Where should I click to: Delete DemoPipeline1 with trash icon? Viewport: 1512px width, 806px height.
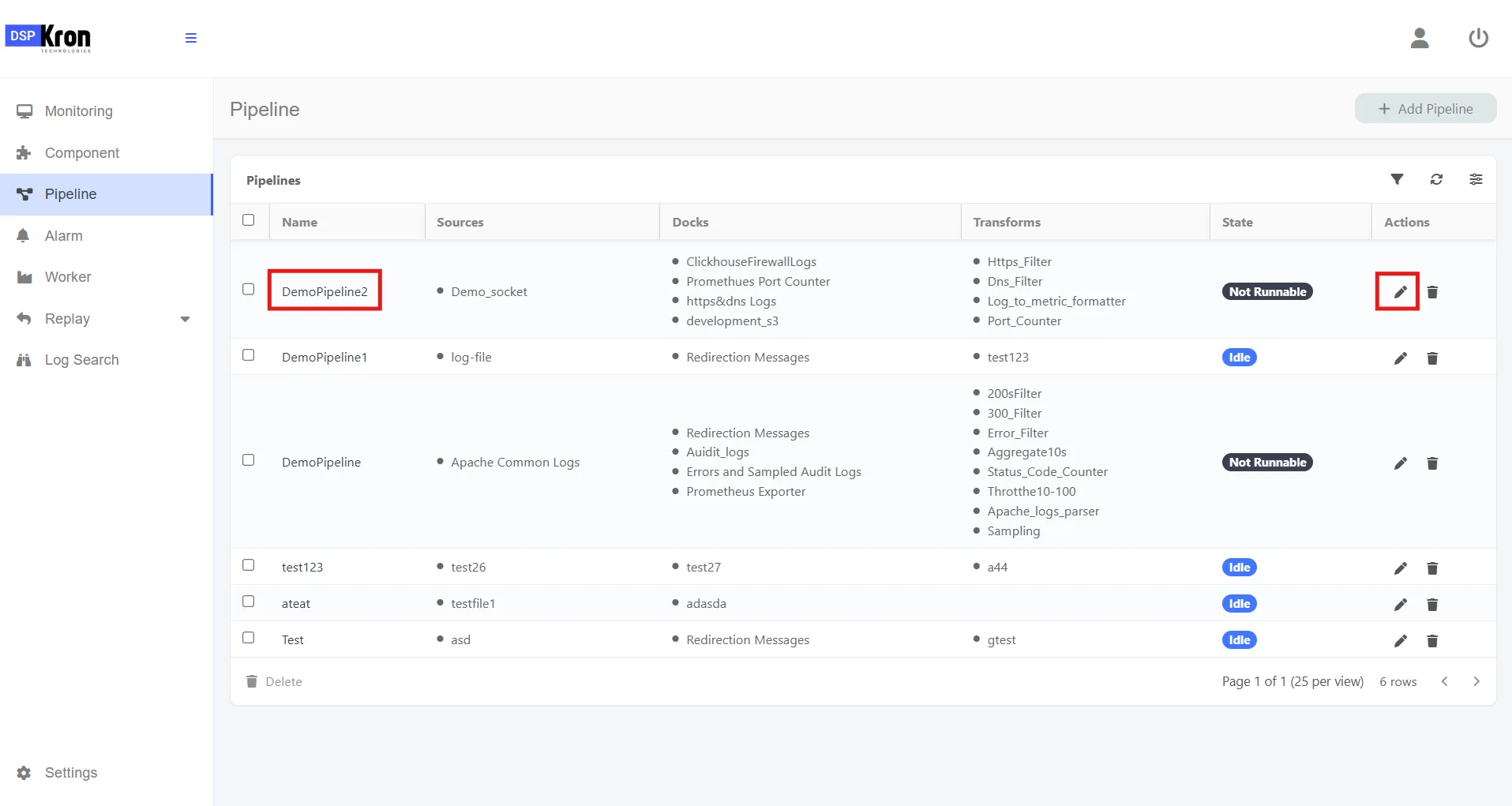pos(1432,358)
